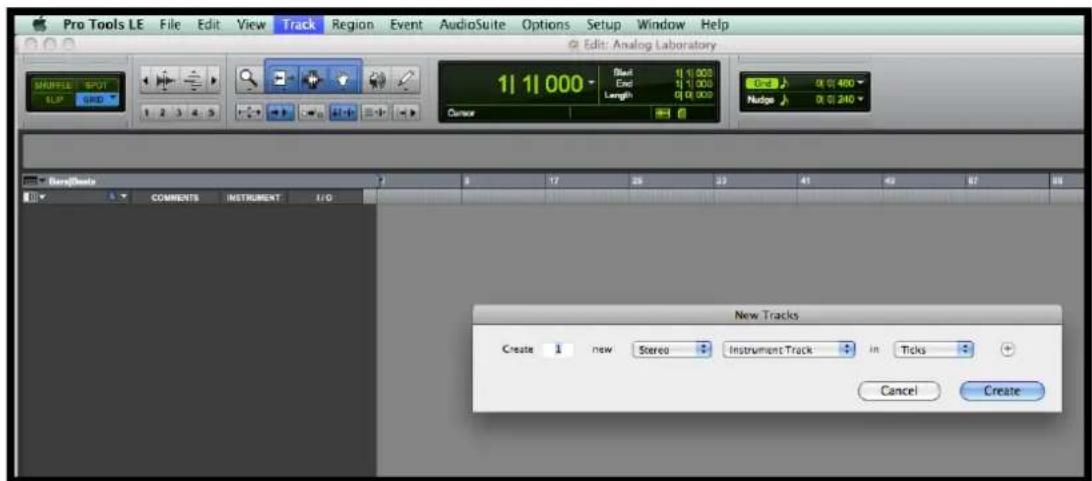This screenshot has height=481, width=1092.
Task: Open the Pro Tools LE menu
Action: [102, 24]
